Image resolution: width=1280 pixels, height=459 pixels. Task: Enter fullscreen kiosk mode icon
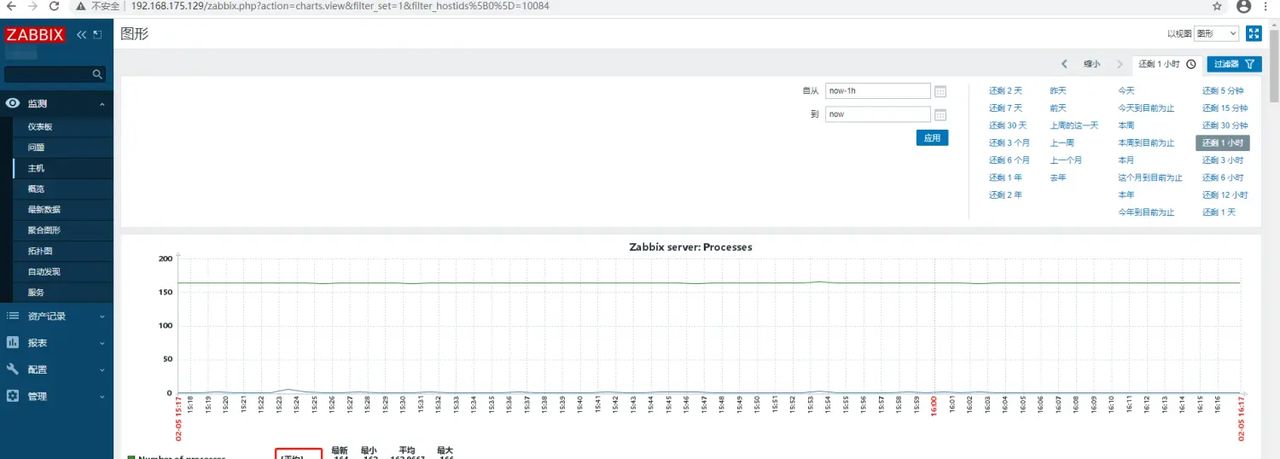pyautogui.click(x=1254, y=33)
